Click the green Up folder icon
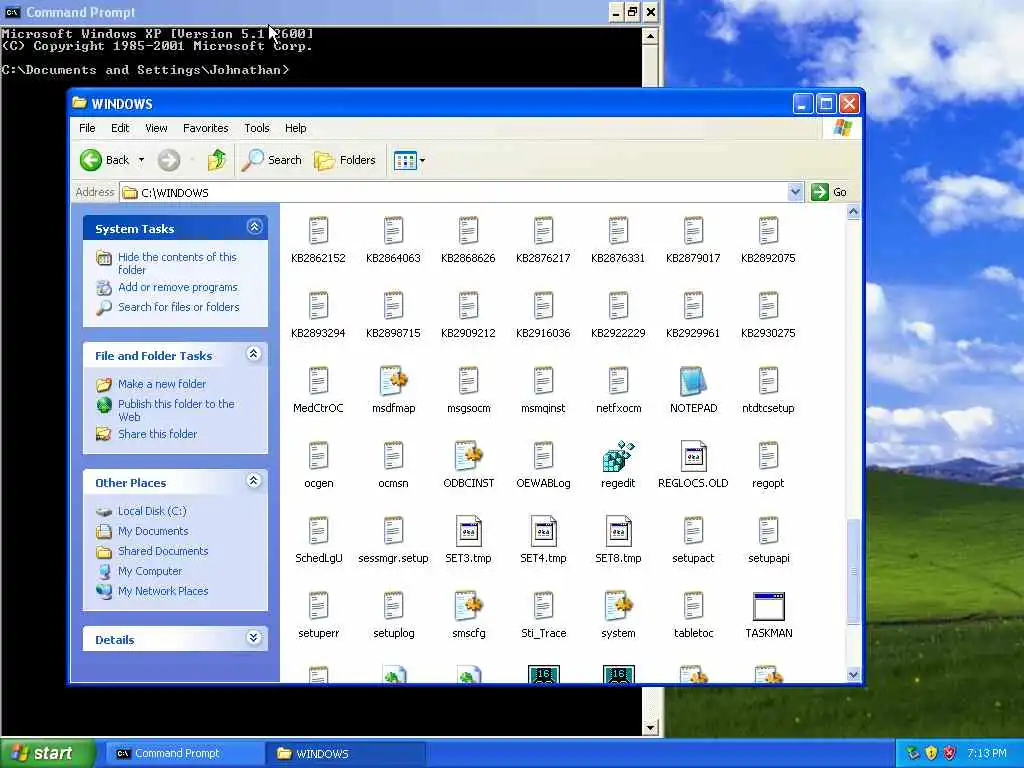 click(x=217, y=160)
